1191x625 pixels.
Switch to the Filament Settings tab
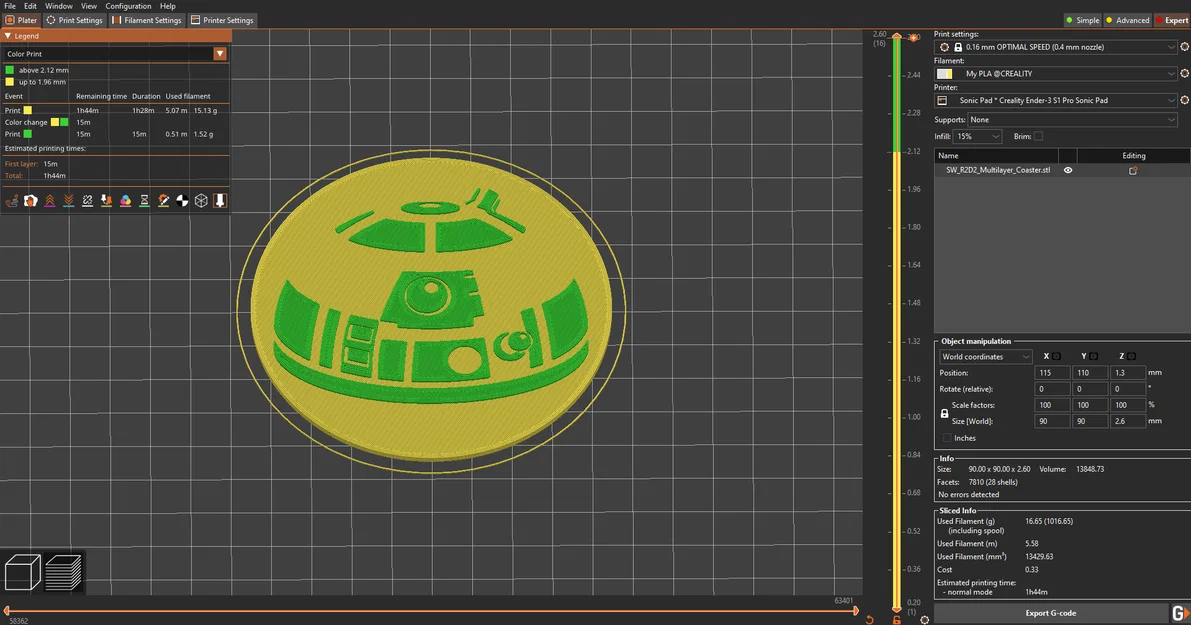click(147, 21)
